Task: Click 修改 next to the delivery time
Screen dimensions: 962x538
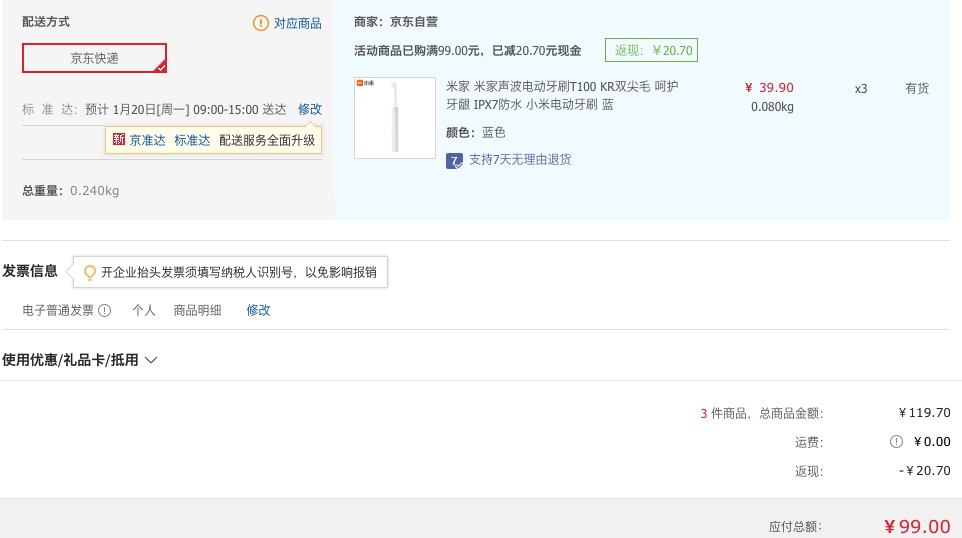Action: (310, 109)
